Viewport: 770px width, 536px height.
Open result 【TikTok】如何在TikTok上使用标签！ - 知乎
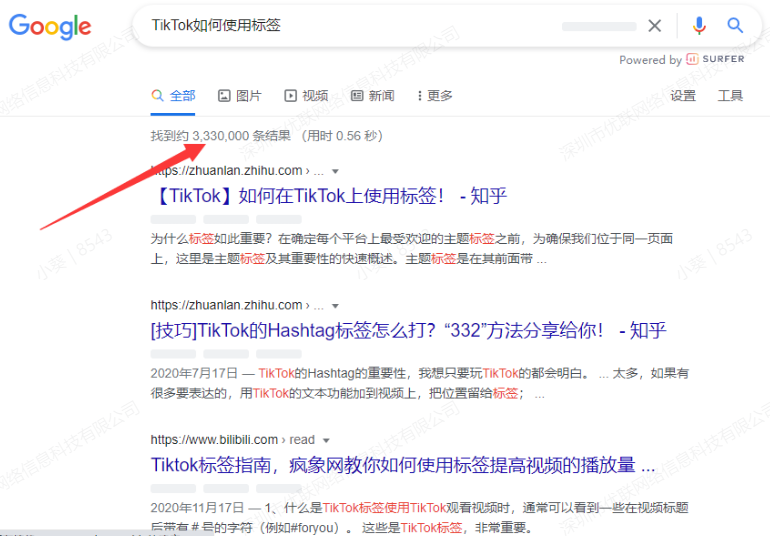[x=330, y=196]
